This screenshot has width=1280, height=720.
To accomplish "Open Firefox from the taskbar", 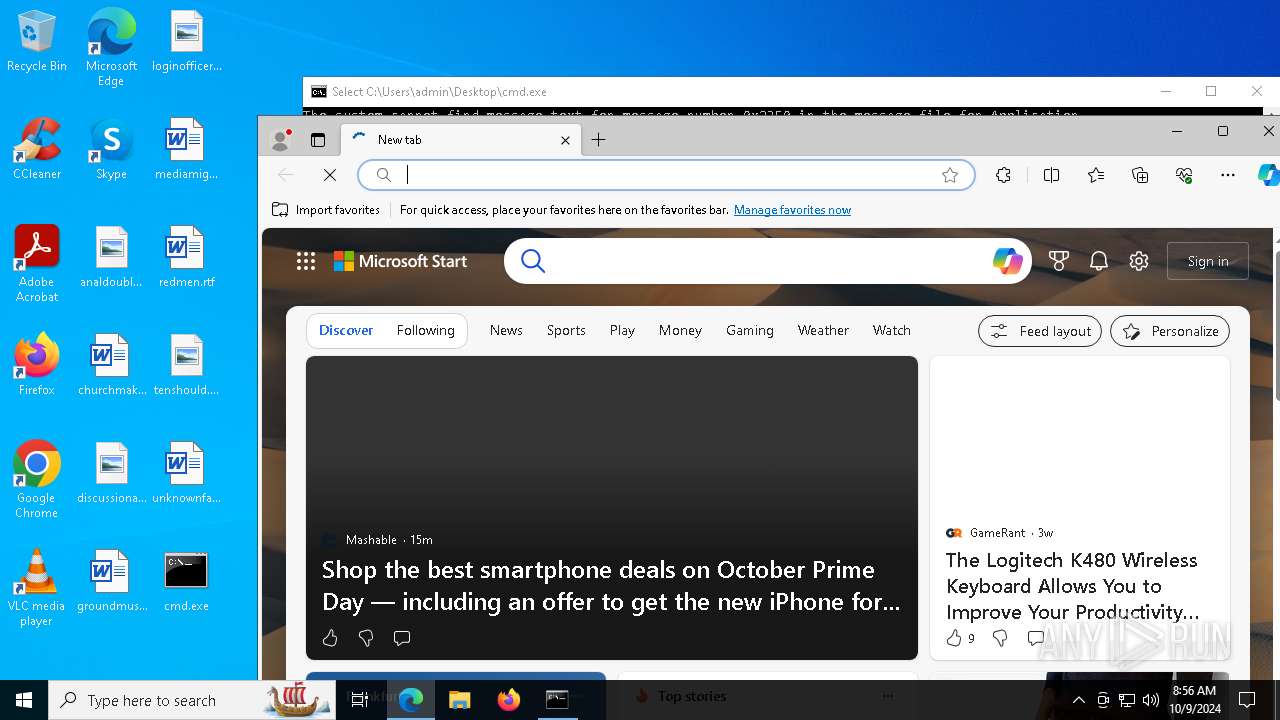I will (x=509, y=700).
